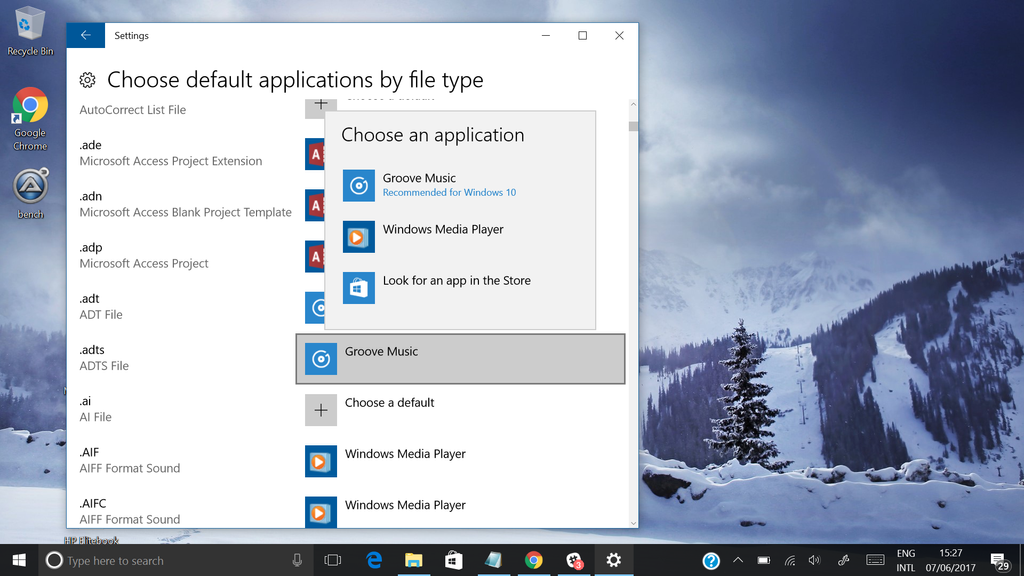Click the Type here to search box

[x=150, y=560]
